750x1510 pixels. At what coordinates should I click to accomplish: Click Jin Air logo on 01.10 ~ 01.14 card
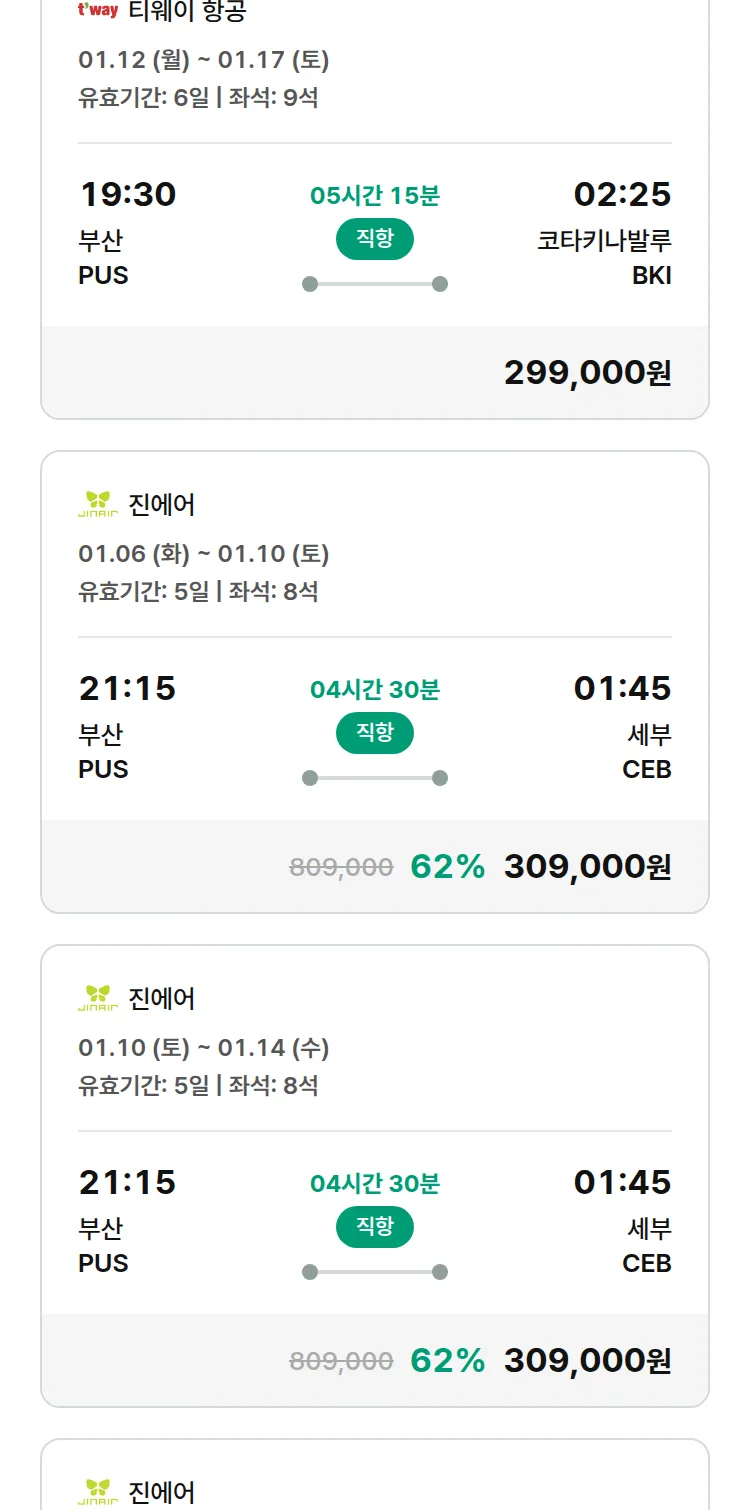pyautogui.click(x=98, y=999)
